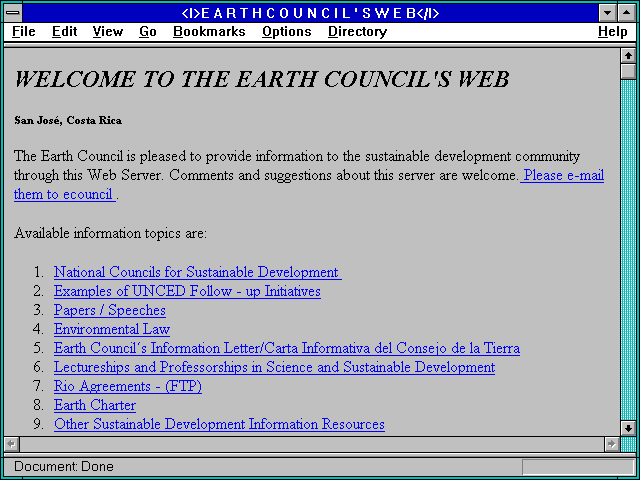Open the Rio Agreements - (FTP) link
Image resolution: width=640 pixels, height=480 pixels.
(128, 386)
